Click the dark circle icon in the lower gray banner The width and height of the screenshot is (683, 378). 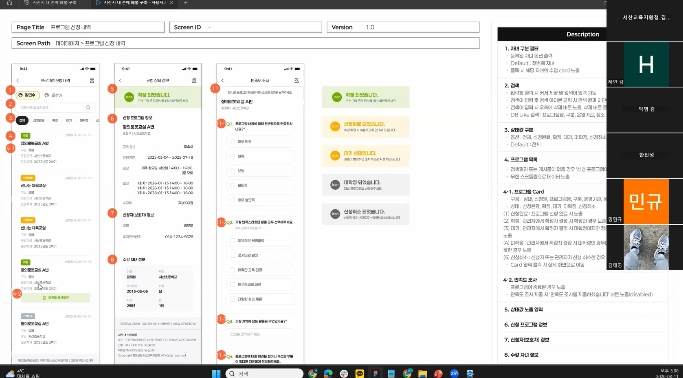click(335, 214)
